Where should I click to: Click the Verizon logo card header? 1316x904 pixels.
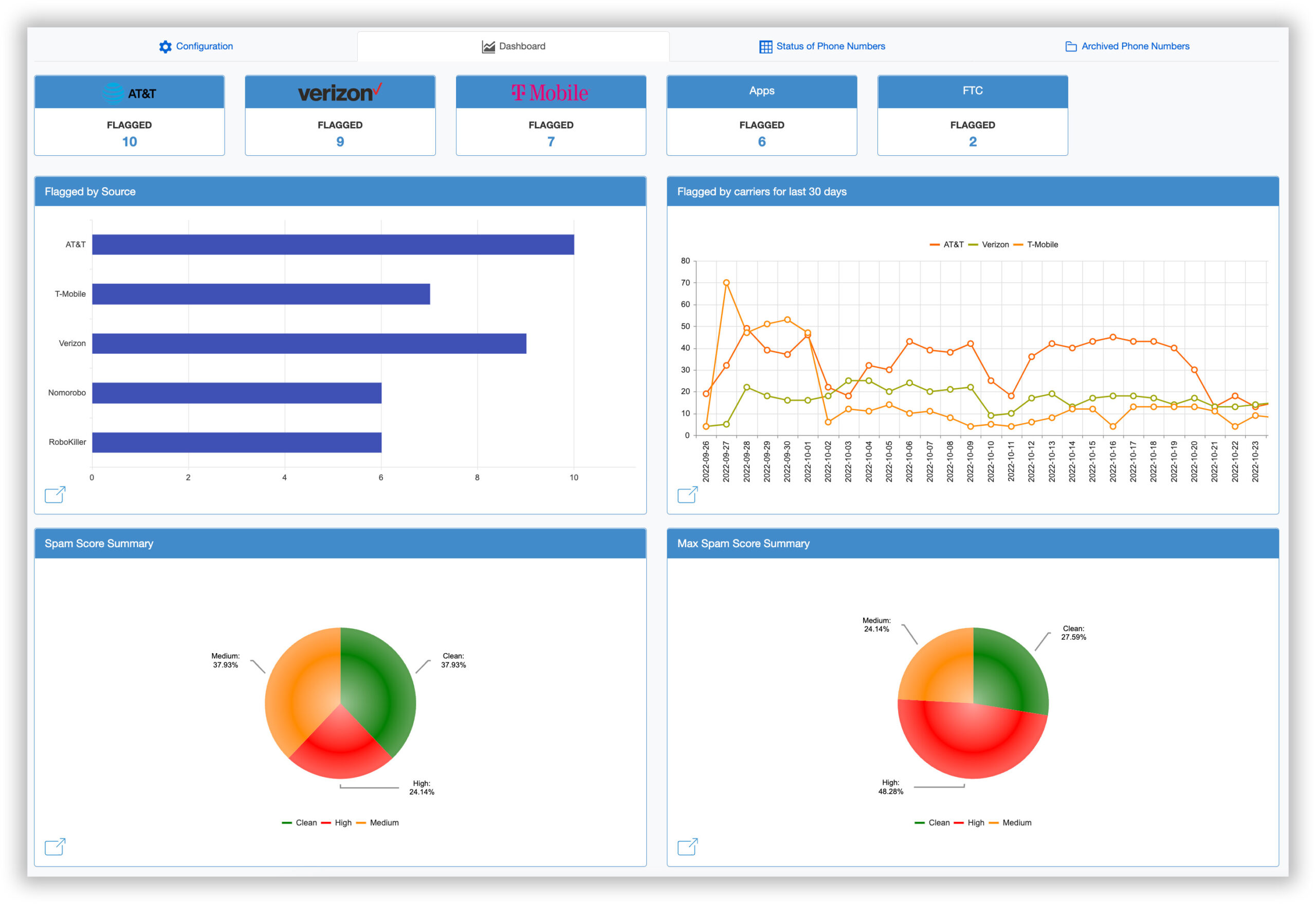tap(340, 92)
